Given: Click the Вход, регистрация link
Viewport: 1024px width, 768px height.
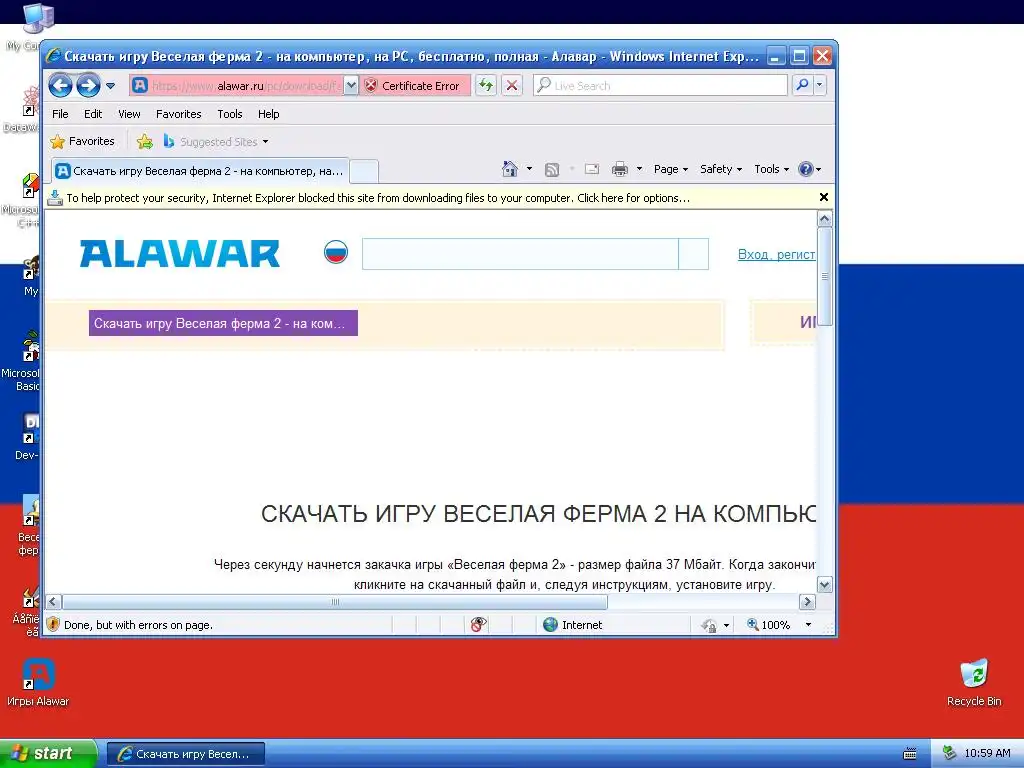Looking at the screenshot, I should 776,254.
